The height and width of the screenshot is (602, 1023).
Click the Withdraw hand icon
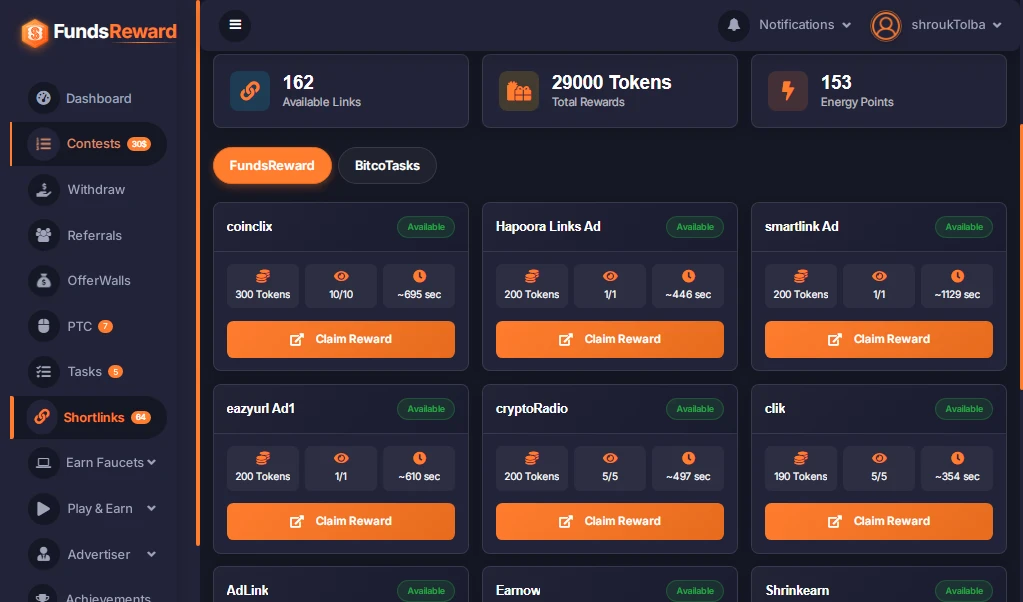pos(44,189)
